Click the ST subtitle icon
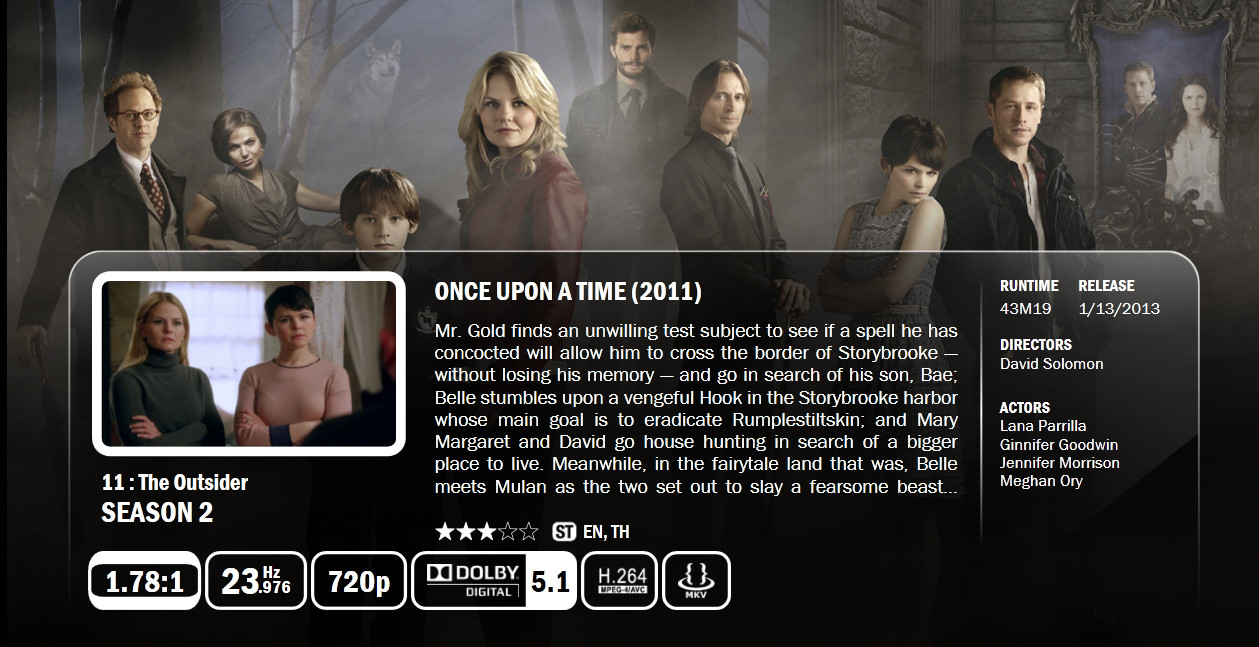This screenshot has height=647, width=1259. click(564, 532)
